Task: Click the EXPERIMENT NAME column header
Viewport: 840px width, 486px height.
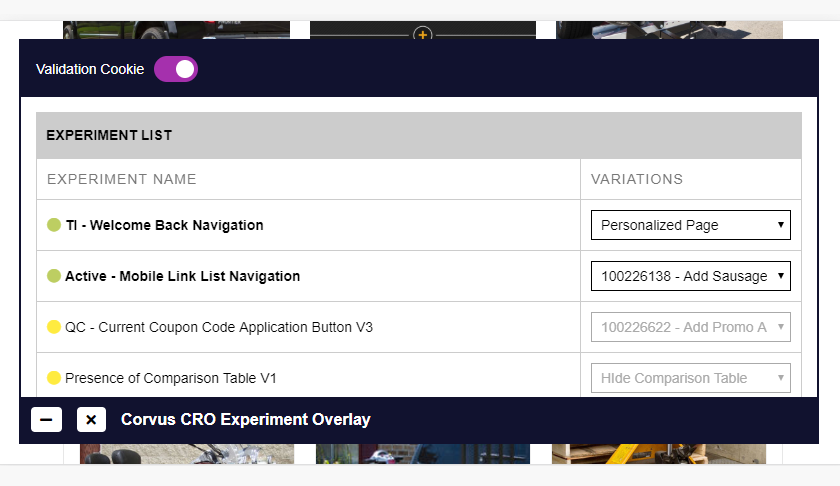Action: 122,179
